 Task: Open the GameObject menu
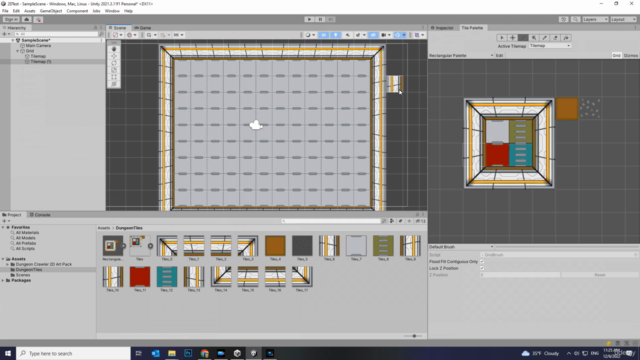pos(51,11)
